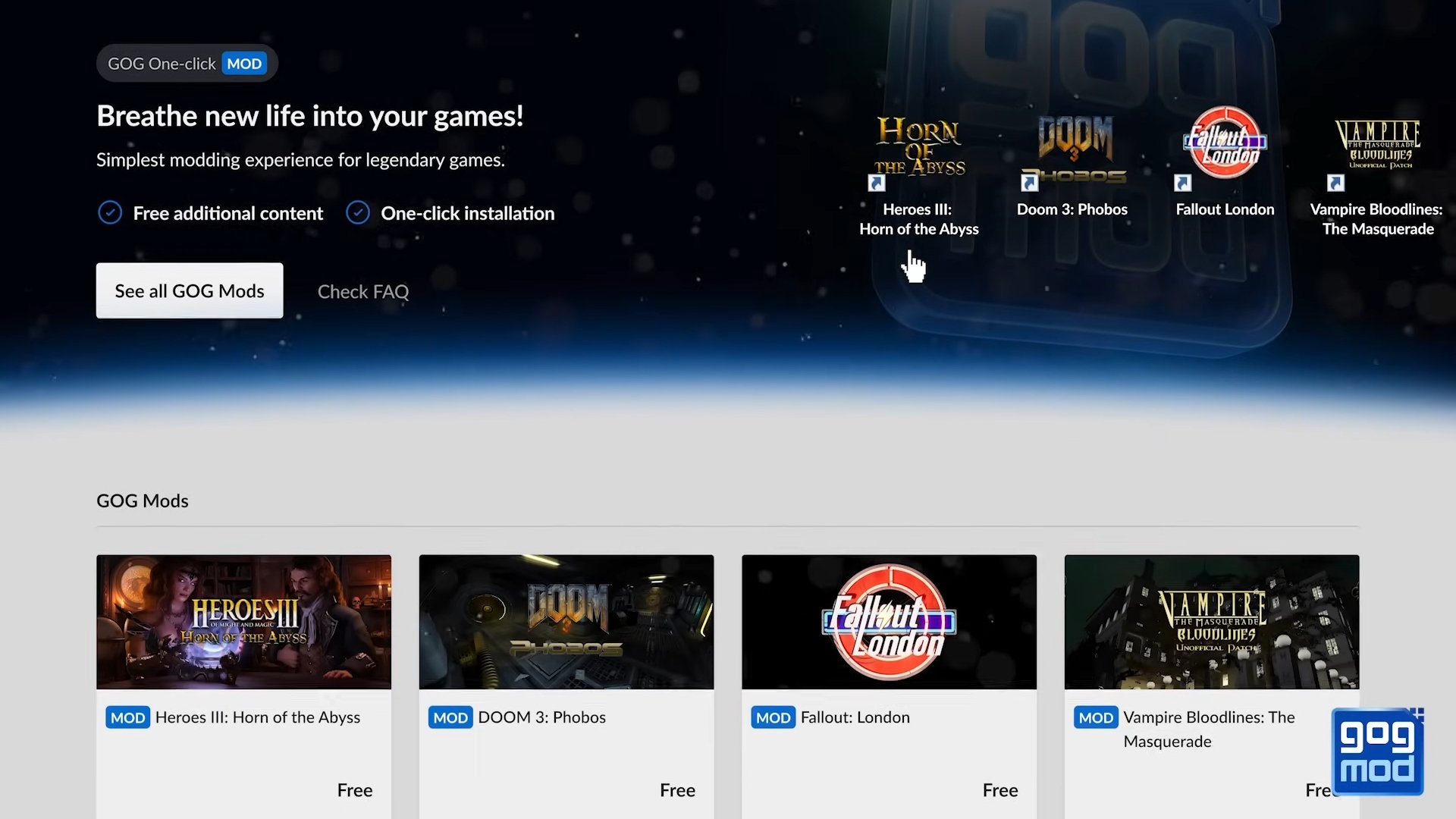Screen dimensions: 1456x819
Task: Select the DOOM 3: Phobos card title
Action: point(541,717)
